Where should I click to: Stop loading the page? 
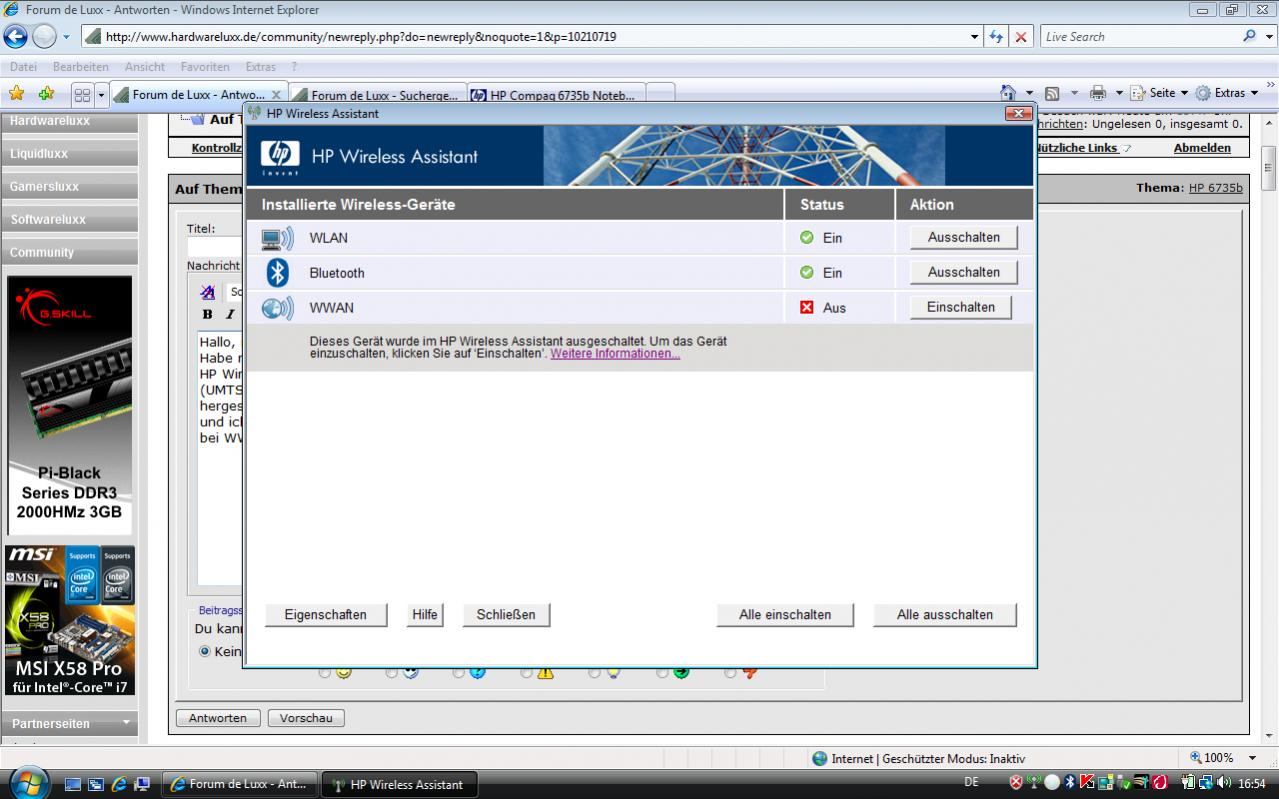pos(1020,37)
